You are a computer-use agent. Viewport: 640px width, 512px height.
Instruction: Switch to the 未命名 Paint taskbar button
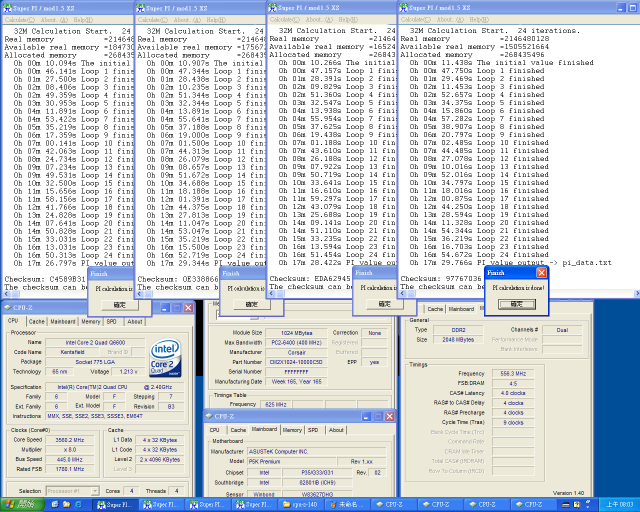click(349, 505)
